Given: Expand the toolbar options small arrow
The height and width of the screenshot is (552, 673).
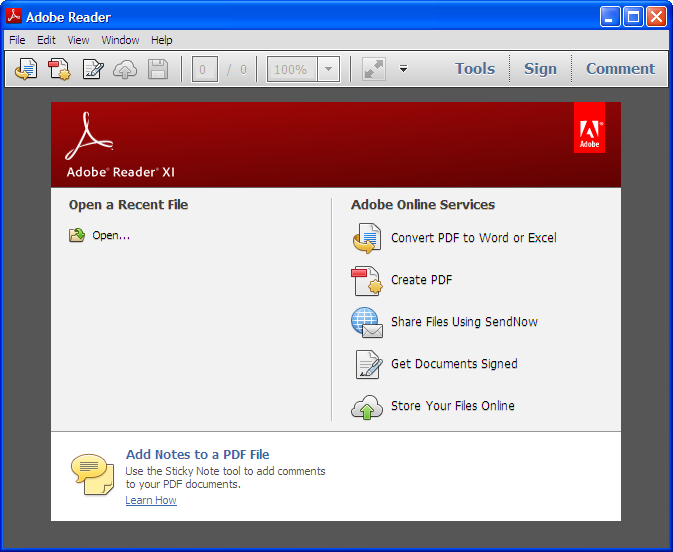Looking at the screenshot, I should point(403,69).
